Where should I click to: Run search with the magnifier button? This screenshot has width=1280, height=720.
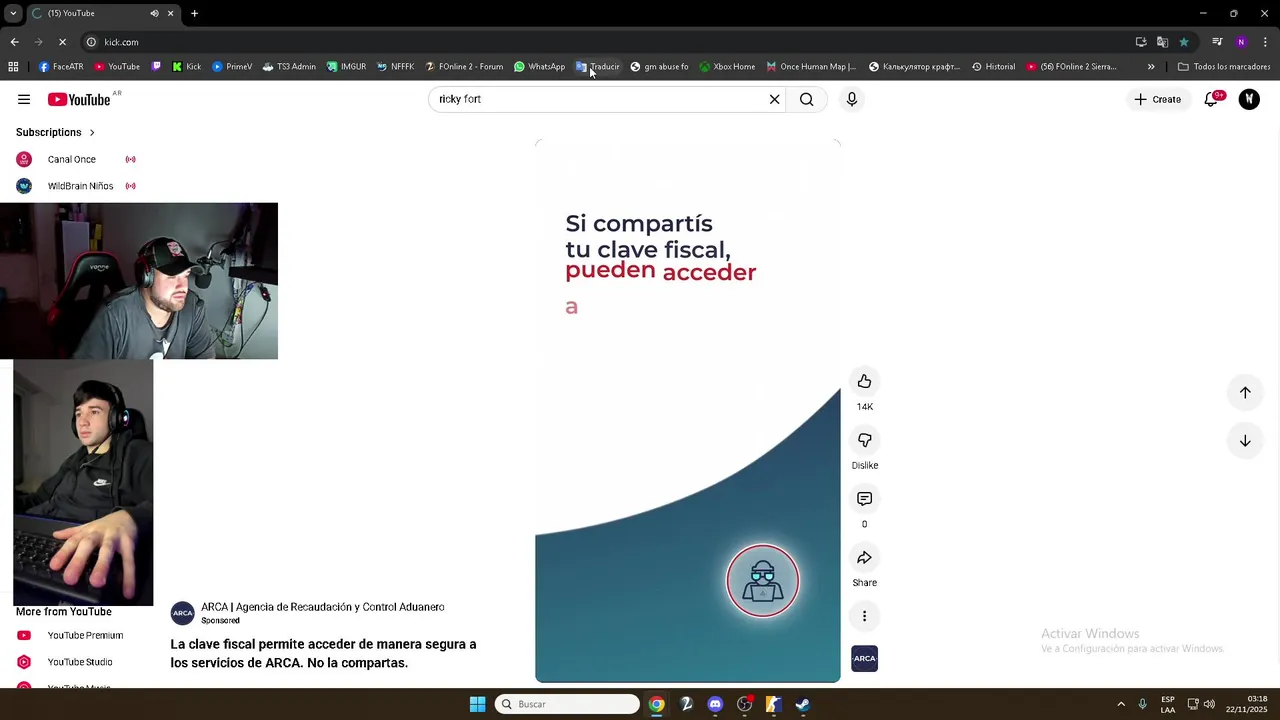pyautogui.click(x=807, y=99)
